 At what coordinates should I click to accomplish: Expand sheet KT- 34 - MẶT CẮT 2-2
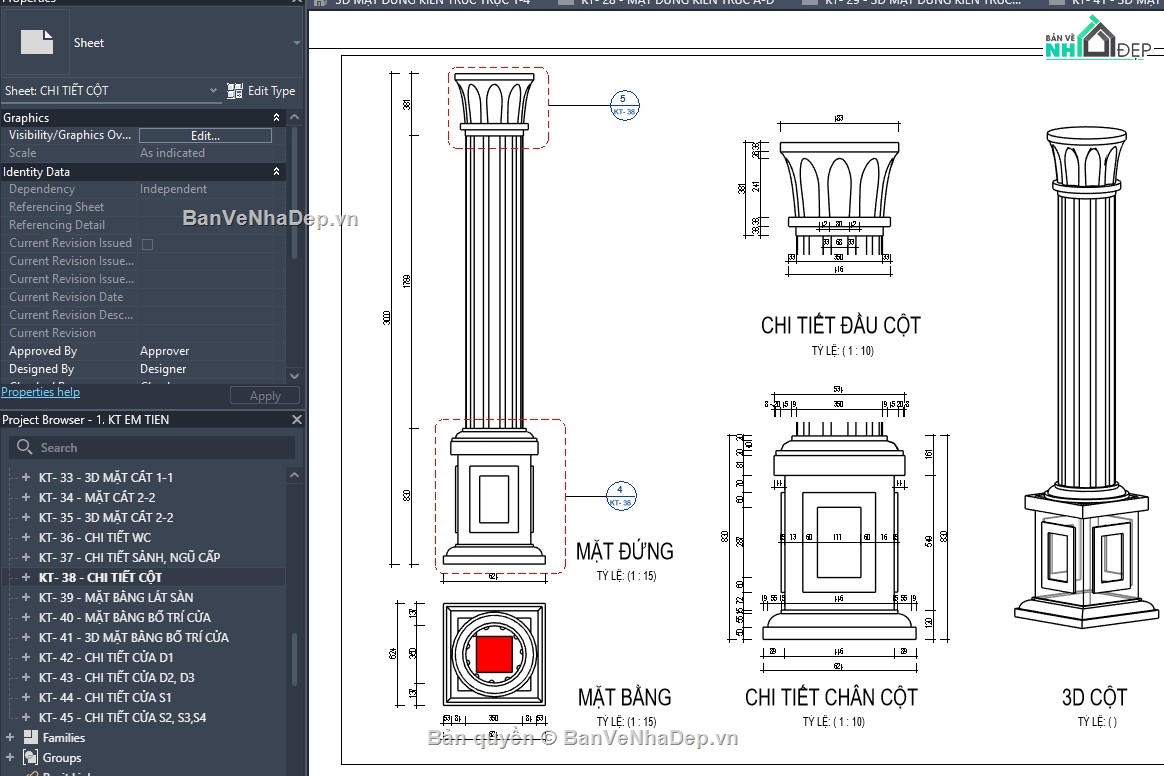click(26, 497)
